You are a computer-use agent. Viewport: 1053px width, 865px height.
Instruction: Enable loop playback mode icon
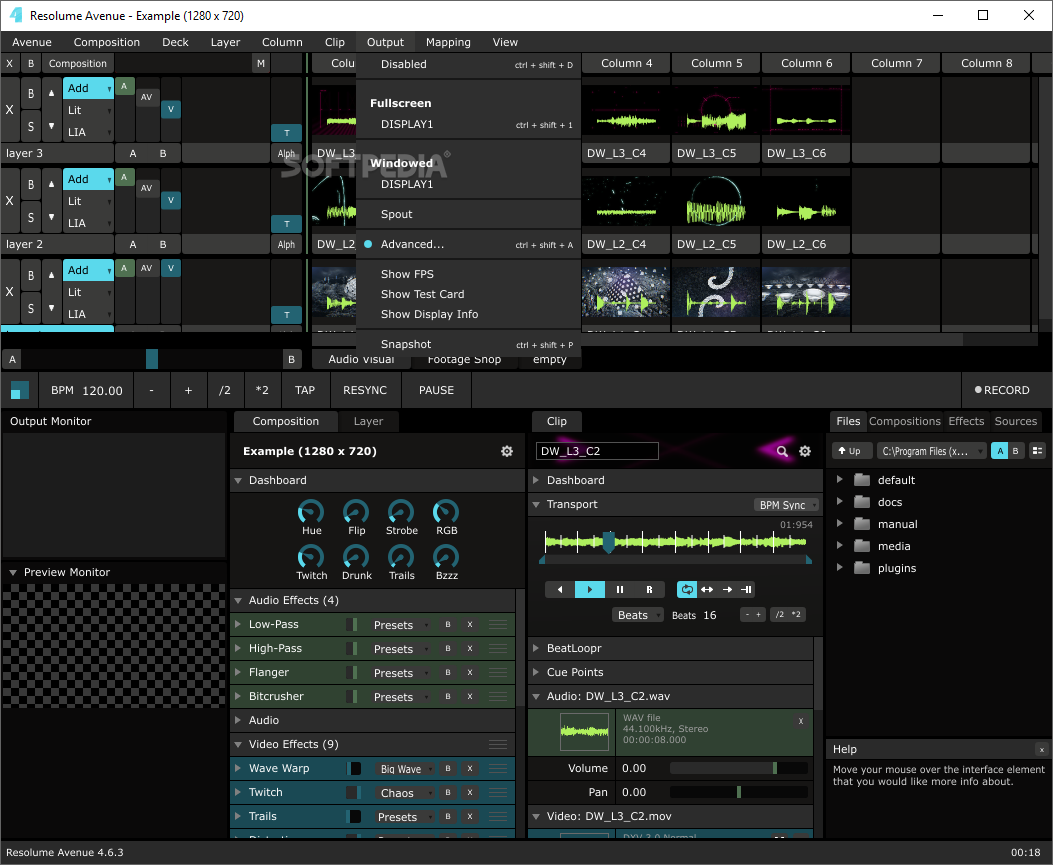[x=686, y=590]
